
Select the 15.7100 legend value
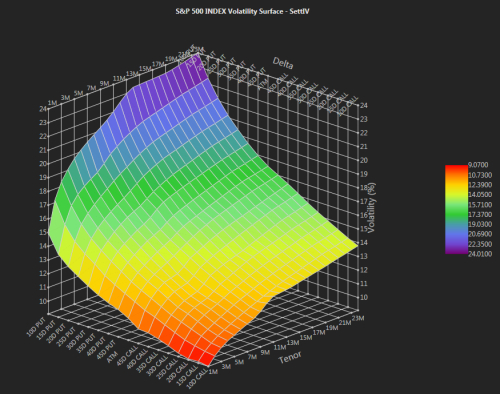[x=480, y=204]
